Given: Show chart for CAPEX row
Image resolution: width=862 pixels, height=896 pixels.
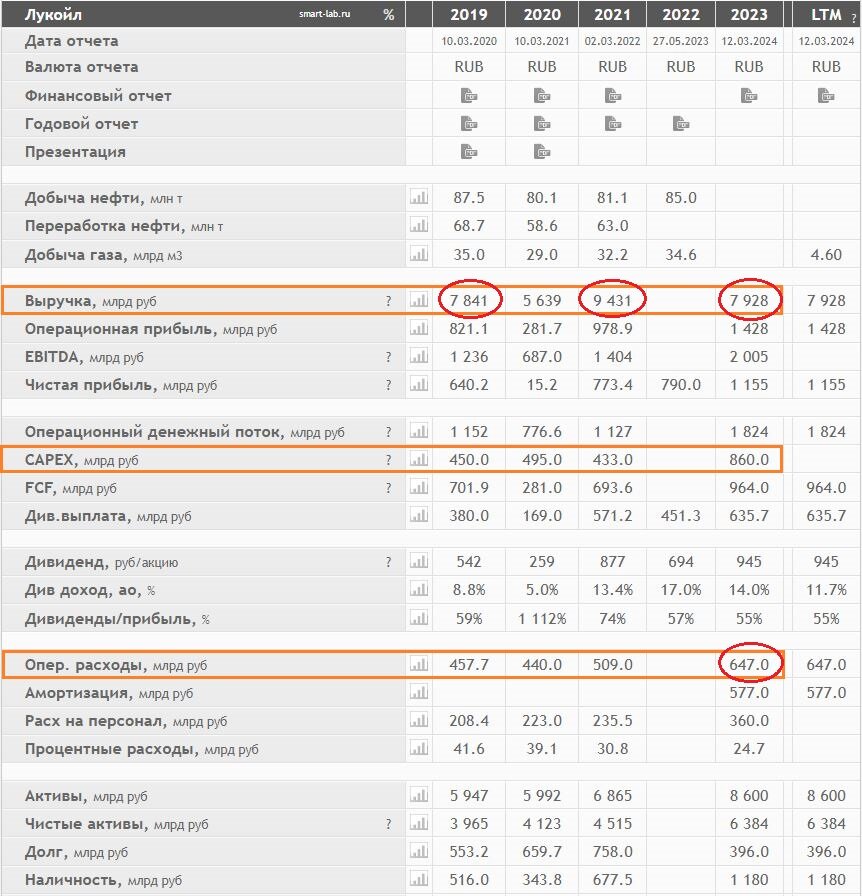Looking at the screenshot, I should pos(419,459).
